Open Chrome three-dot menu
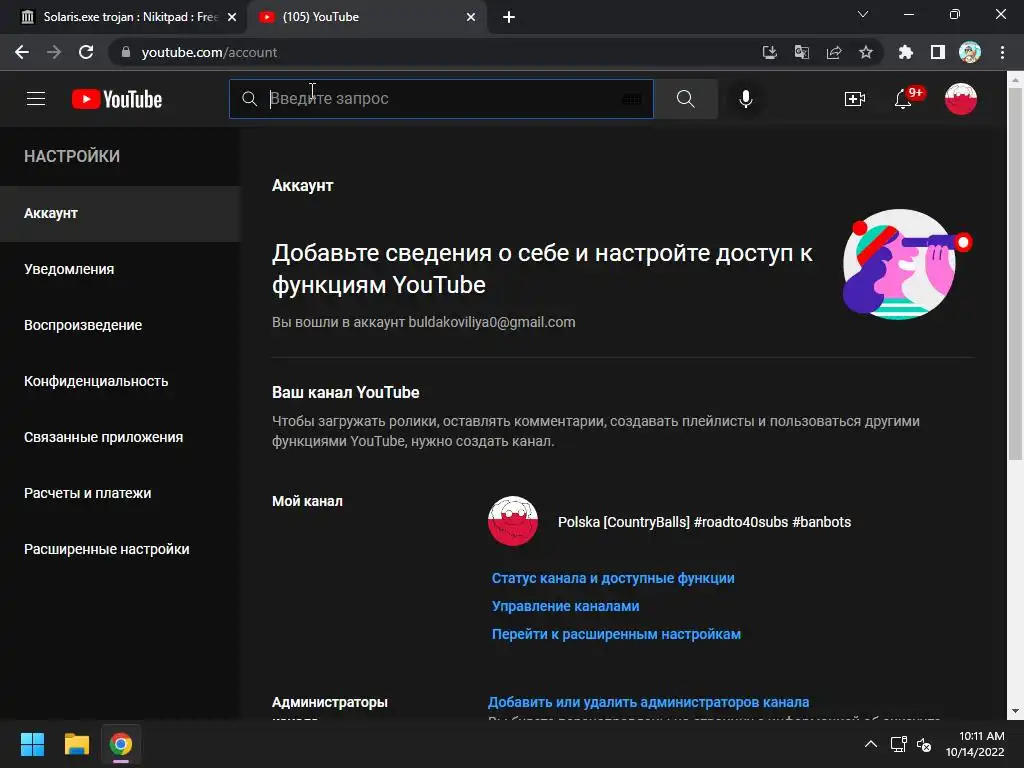This screenshot has width=1024, height=768. (x=1002, y=52)
